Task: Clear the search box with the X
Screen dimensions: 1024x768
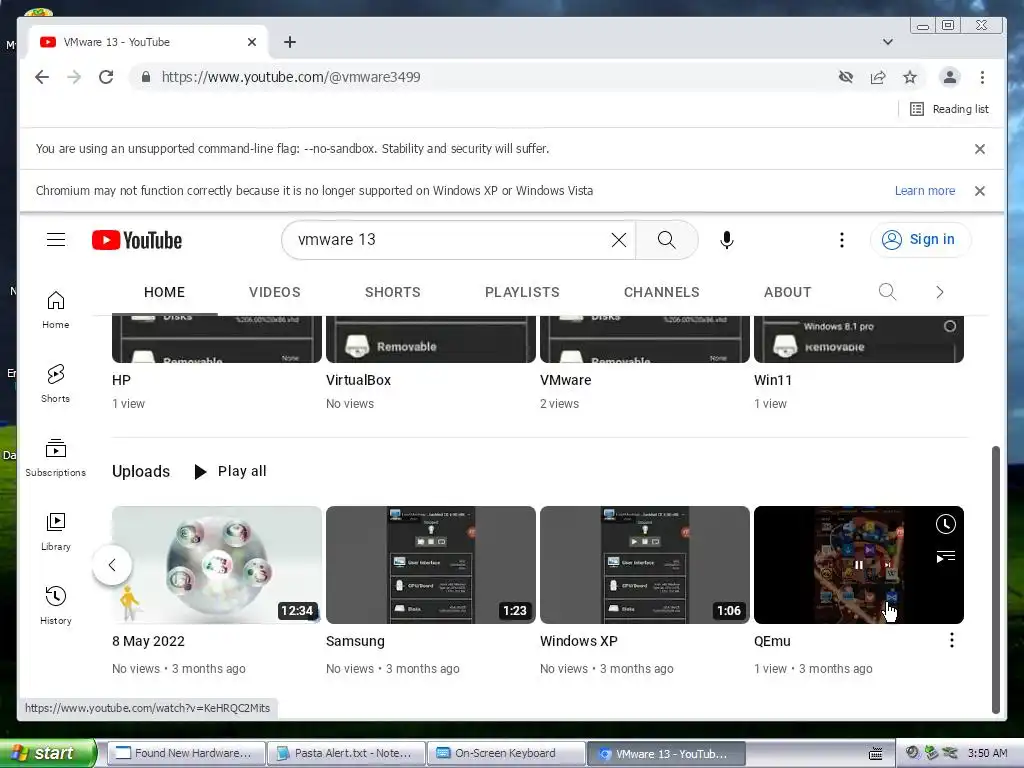Action: [618, 240]
